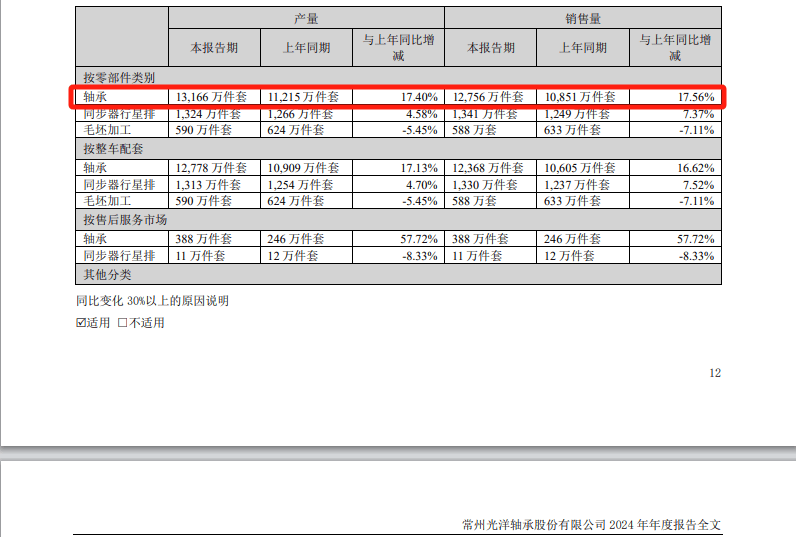
Task: Select the 按整车配套 section row
Action: click(113, 148)
